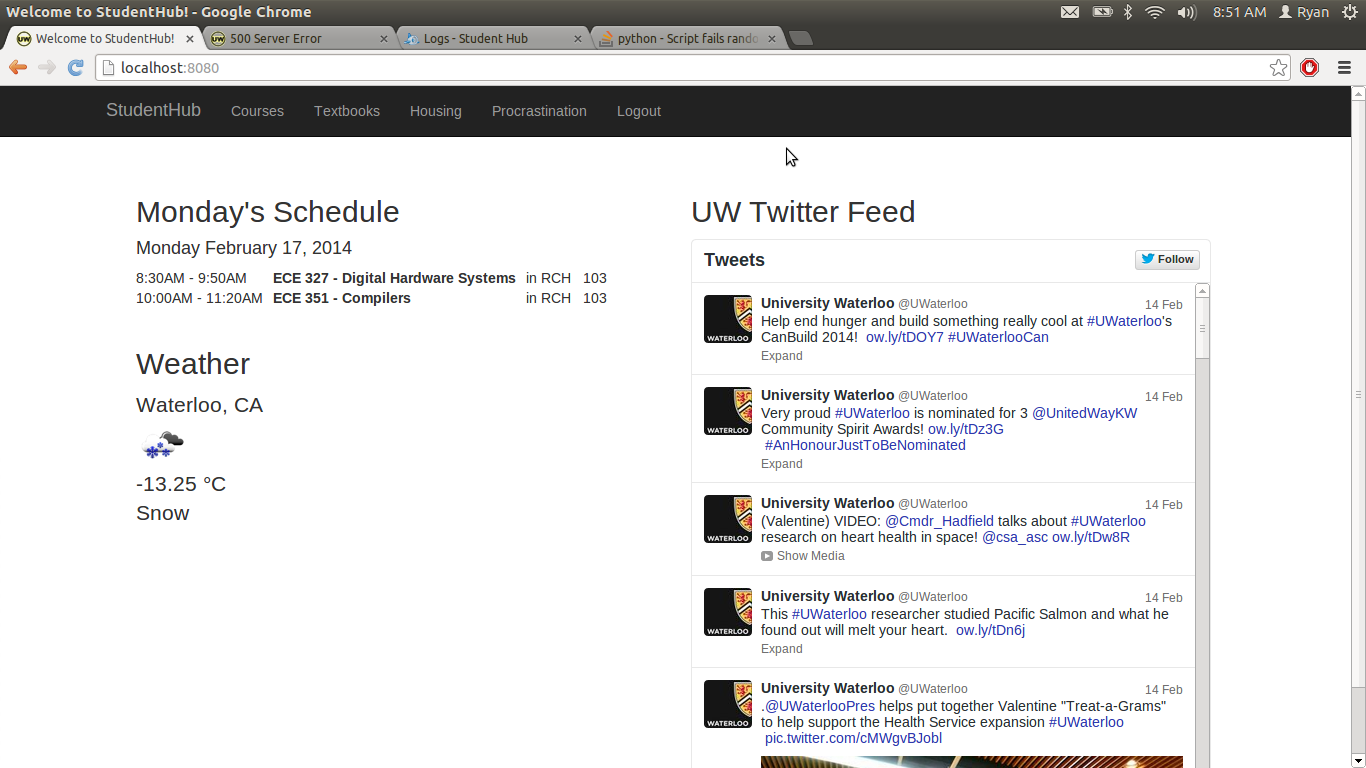
Task: Close the Logs - Student Hub tab
Action: click(x=577, y=39)
